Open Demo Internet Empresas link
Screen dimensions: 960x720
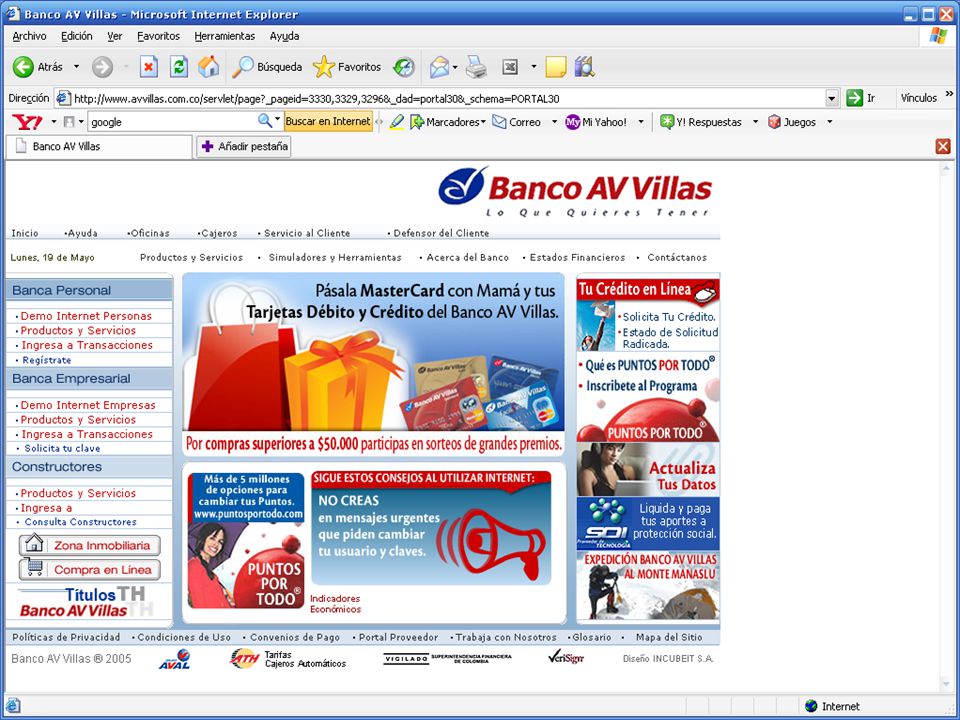coord(88,405)
